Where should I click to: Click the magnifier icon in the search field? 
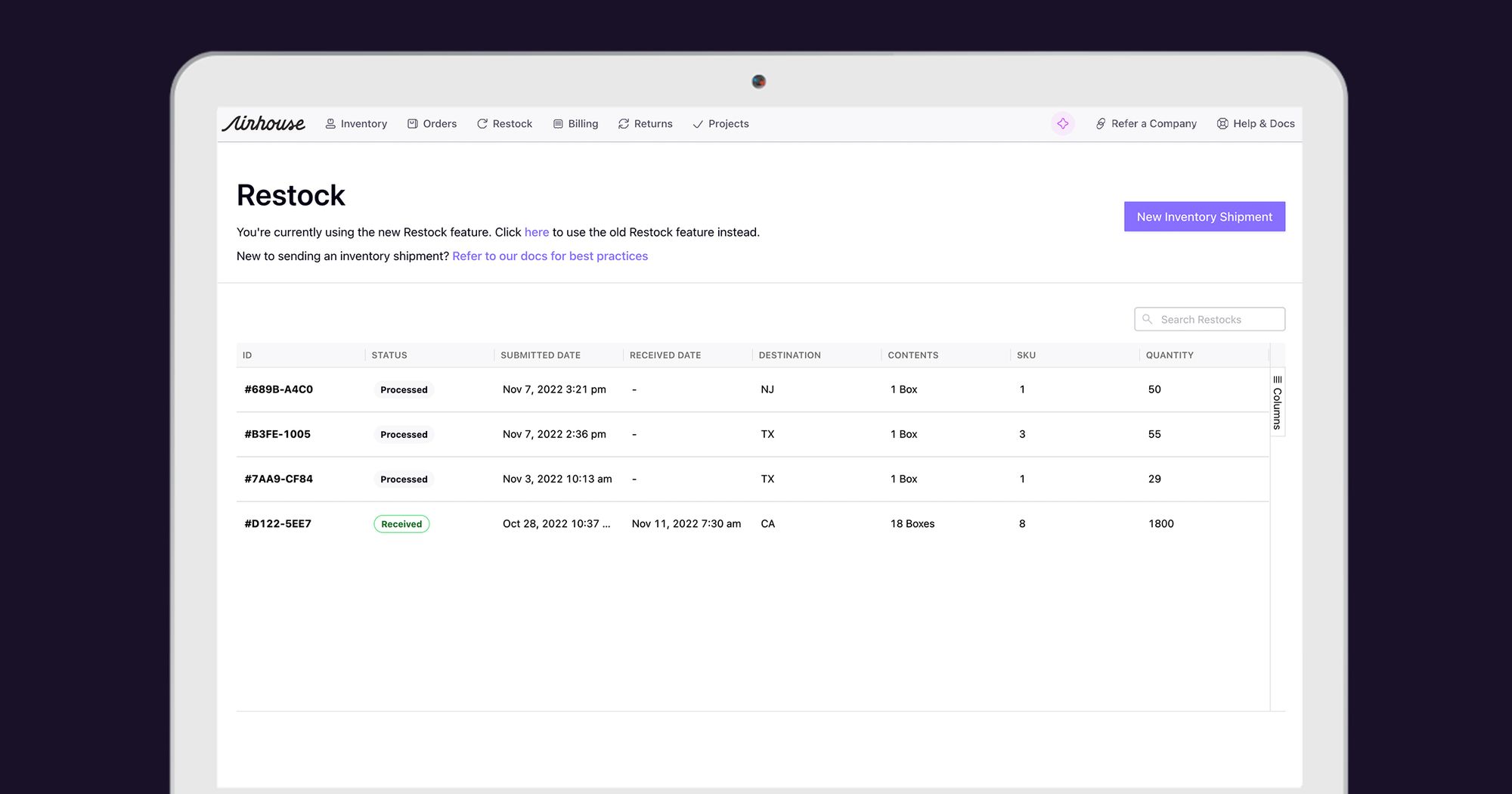coord(1148,318)
